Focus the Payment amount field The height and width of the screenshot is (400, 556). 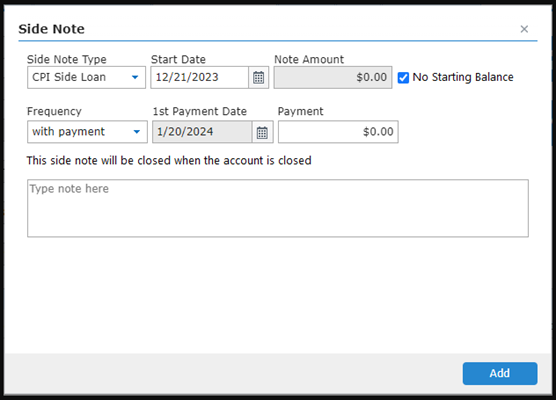tap(338, 132)
